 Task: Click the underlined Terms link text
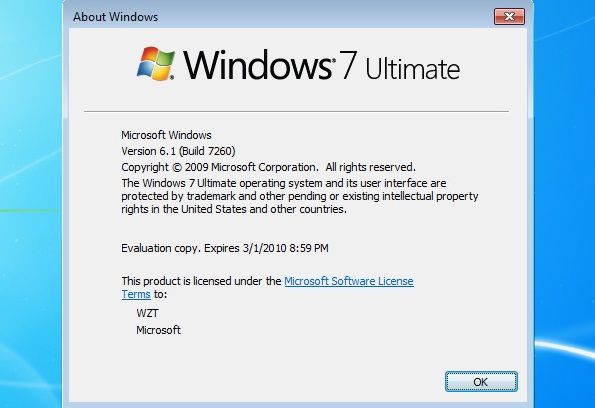click(136, 294)
